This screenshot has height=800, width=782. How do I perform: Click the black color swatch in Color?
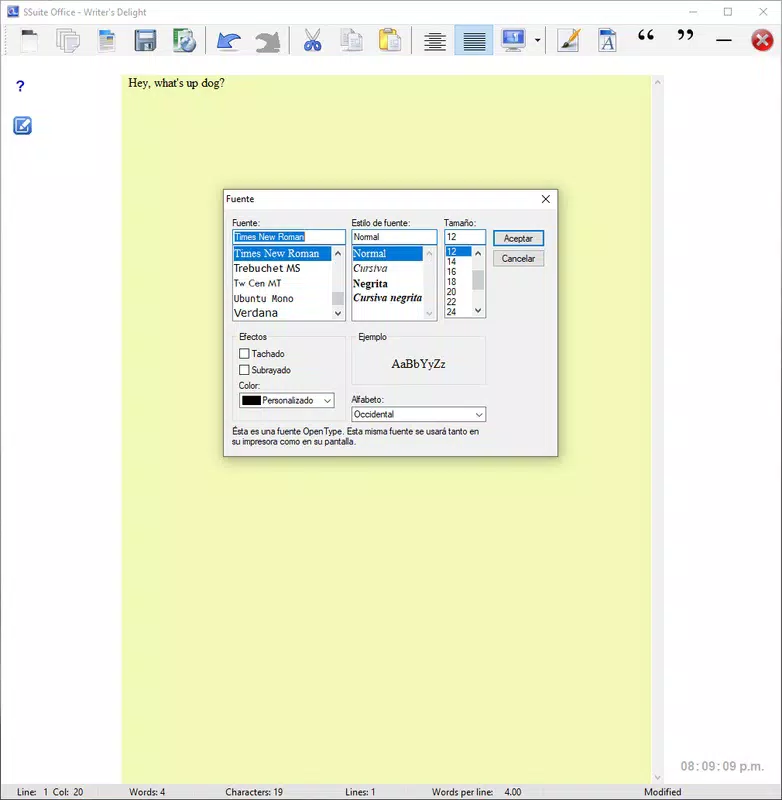[x=251, y=401]
